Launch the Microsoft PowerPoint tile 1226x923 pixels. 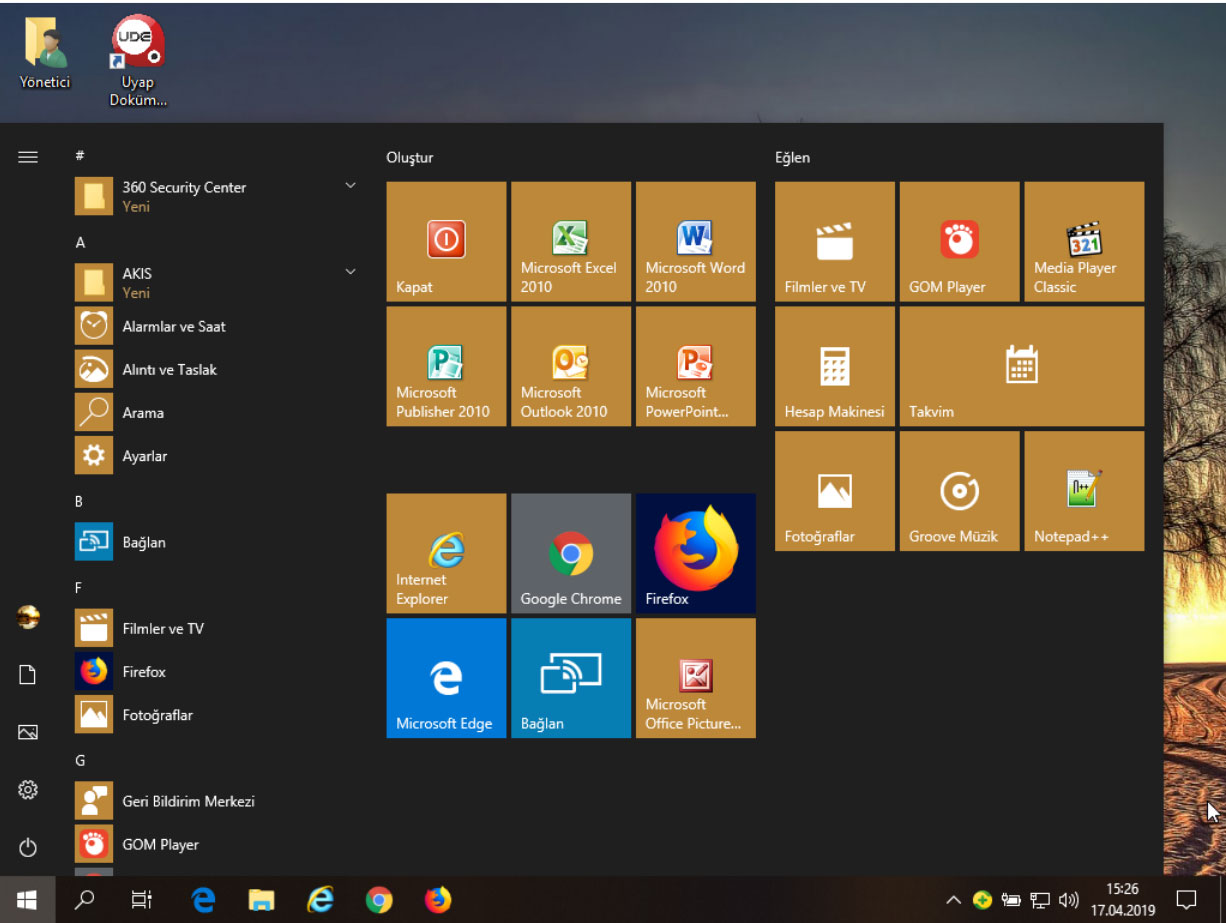[x=696, y=366]
